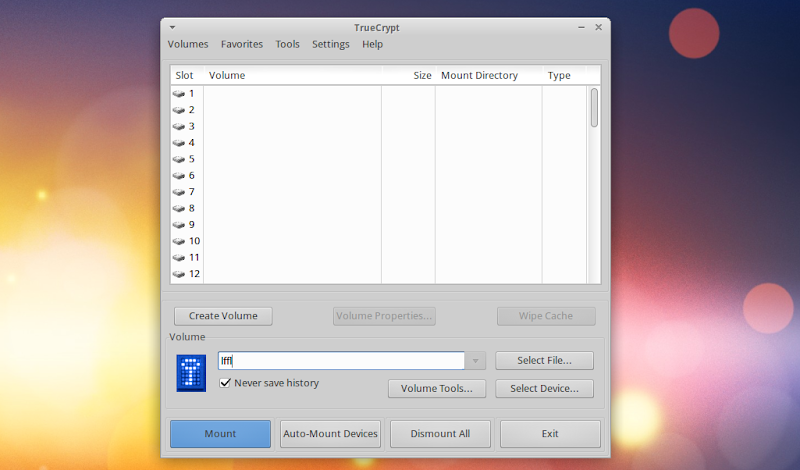The width and height of the screenshot is (800, 470).
Task: Click the Mount Directory column header
Action: click(x=488, y=76)
